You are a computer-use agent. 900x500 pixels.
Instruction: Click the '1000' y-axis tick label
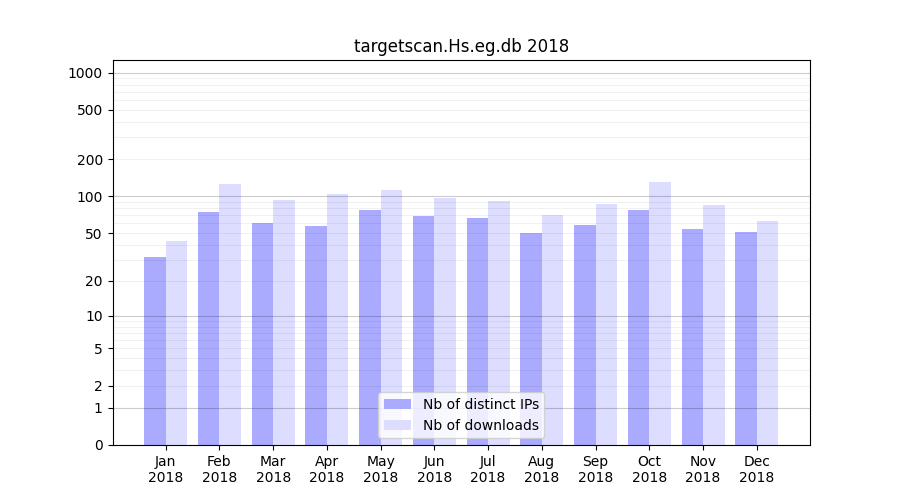pos(85,73)
